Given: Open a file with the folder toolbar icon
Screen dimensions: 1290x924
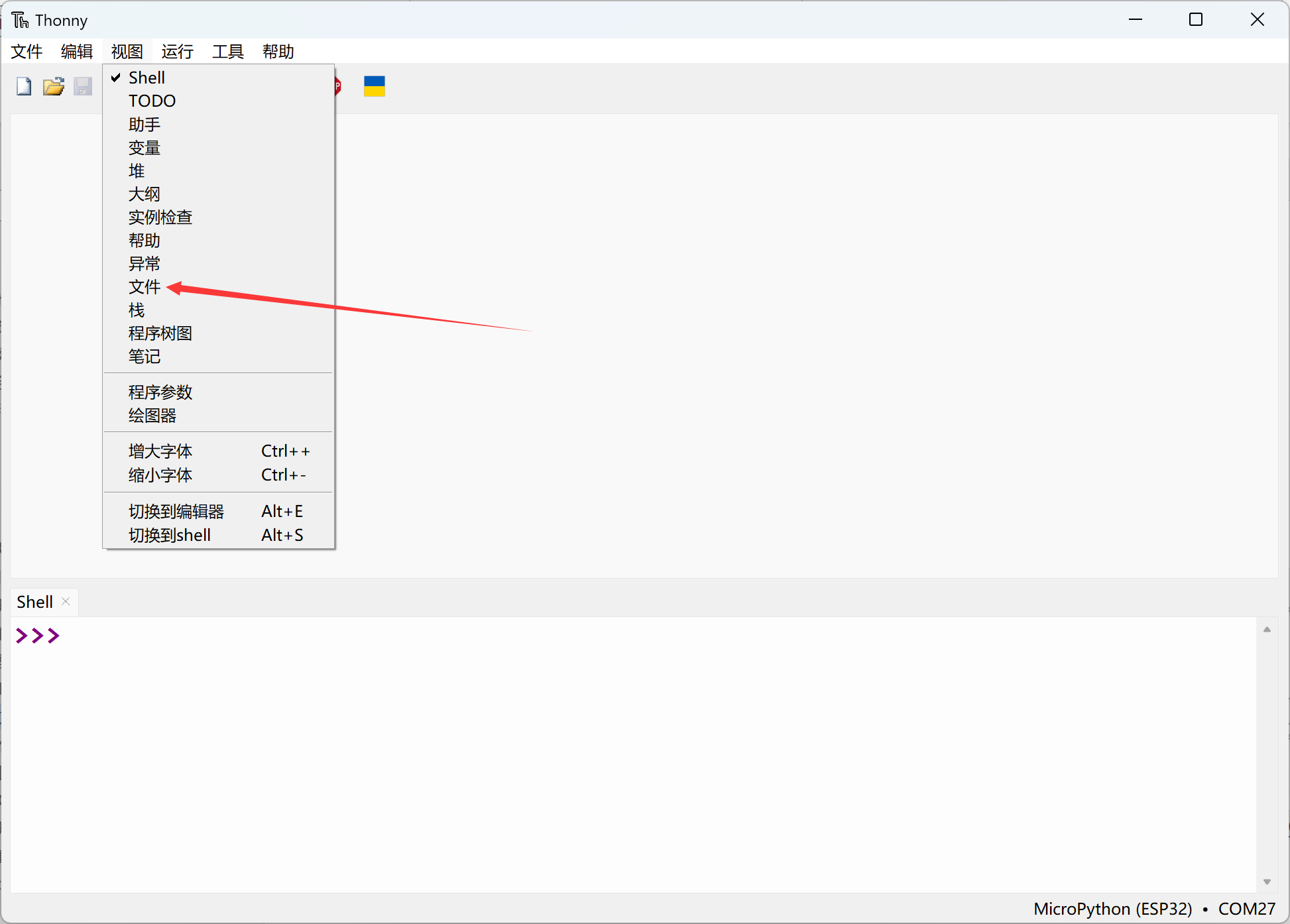Looking at the screenshot, I should (53, 86).
